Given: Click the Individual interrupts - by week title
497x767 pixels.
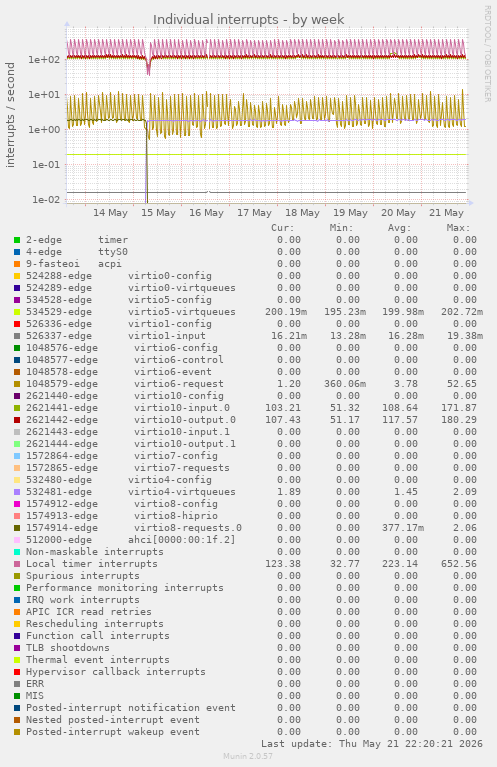Looking at the screenshot, I should (248, 20).
